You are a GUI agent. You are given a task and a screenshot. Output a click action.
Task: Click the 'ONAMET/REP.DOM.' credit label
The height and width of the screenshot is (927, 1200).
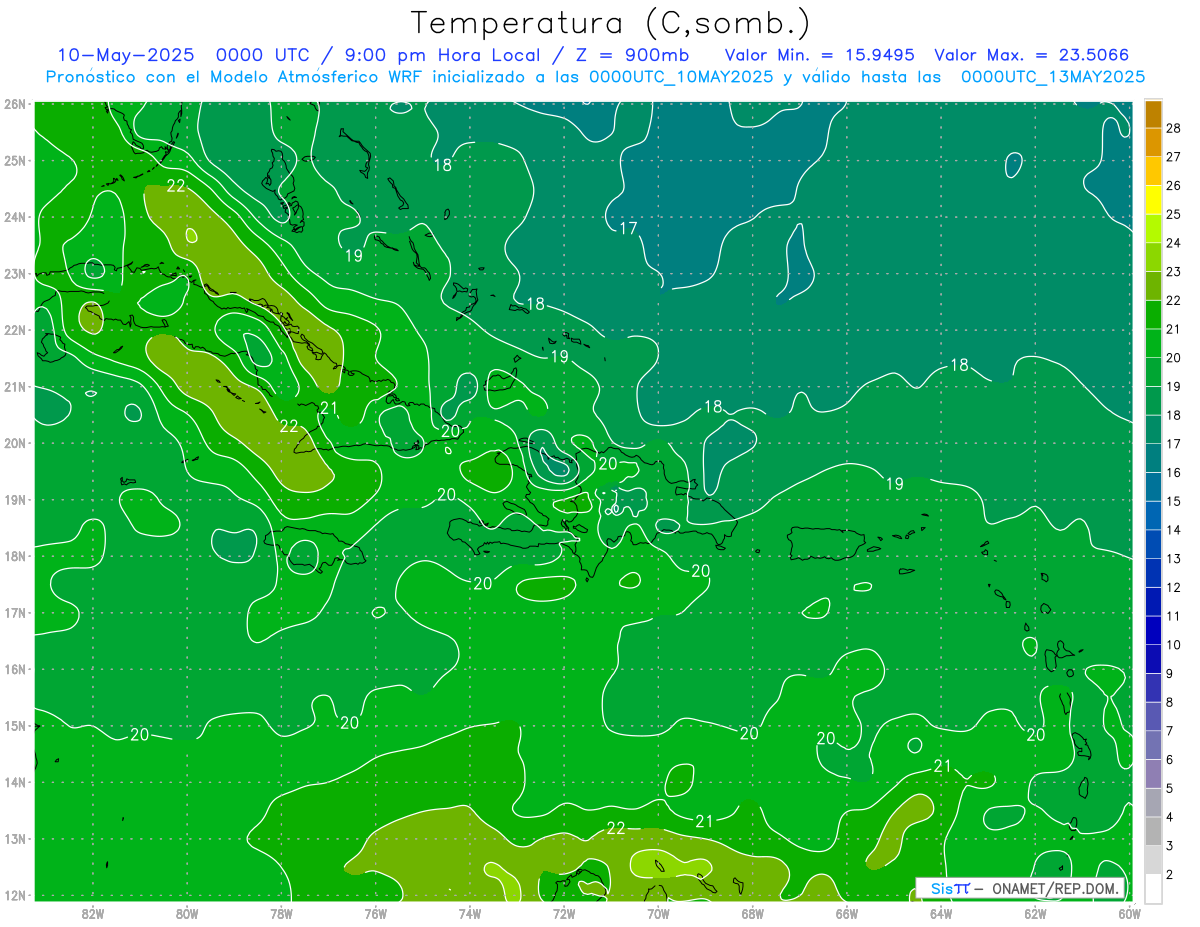(1057, 889)
